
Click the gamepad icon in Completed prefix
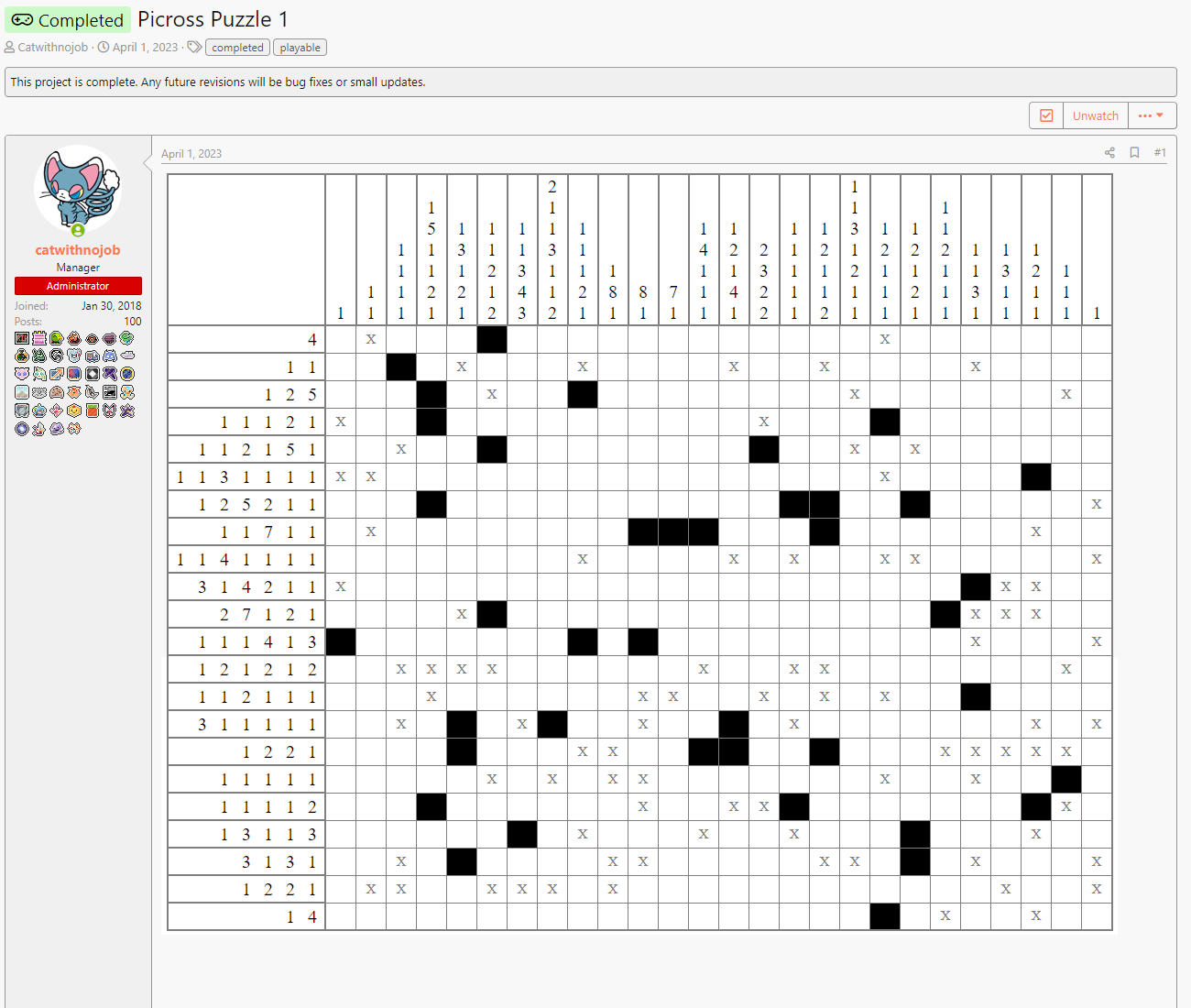click(x=23, y=20)
